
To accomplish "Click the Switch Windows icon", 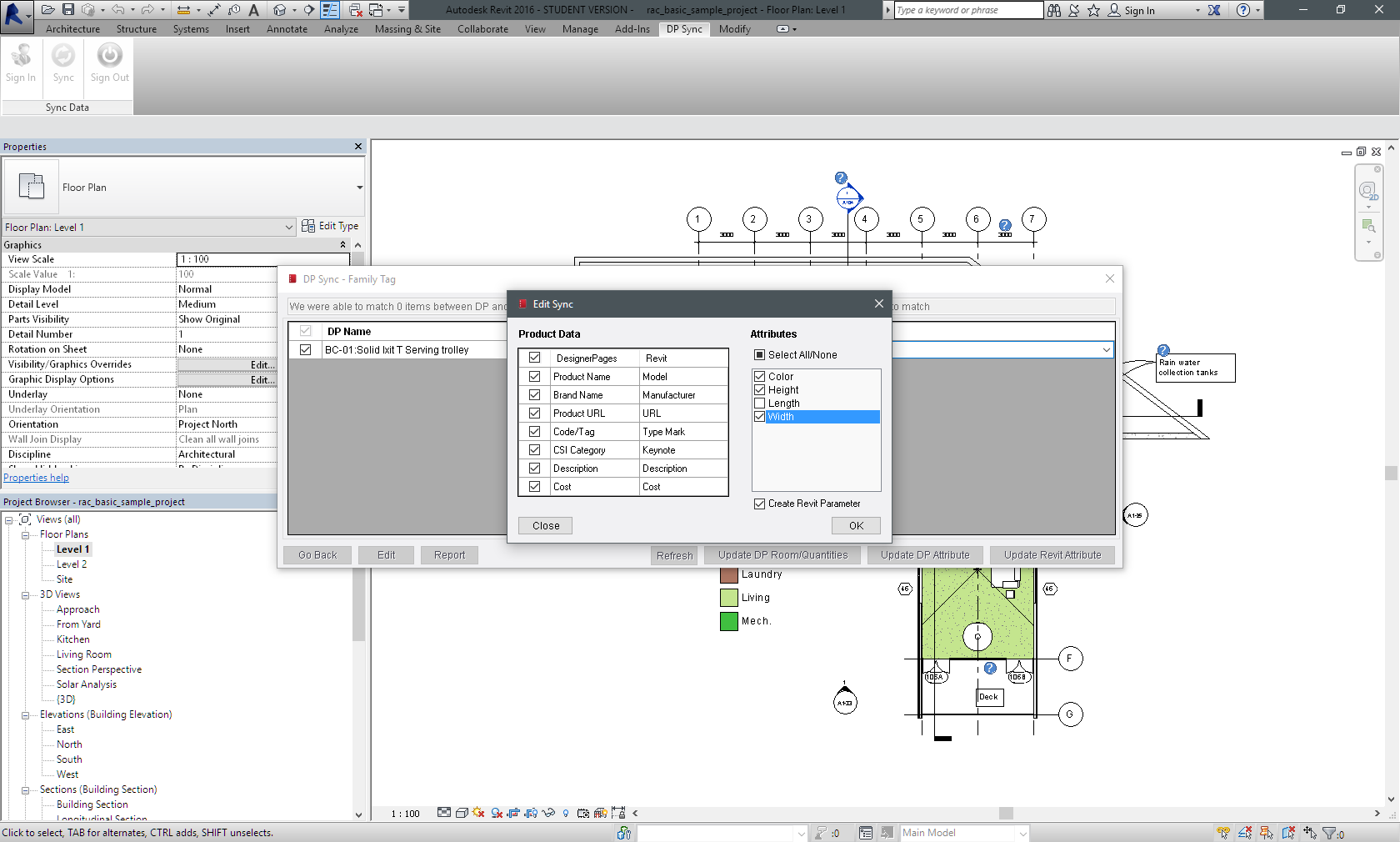I will (x=376, y=10).
